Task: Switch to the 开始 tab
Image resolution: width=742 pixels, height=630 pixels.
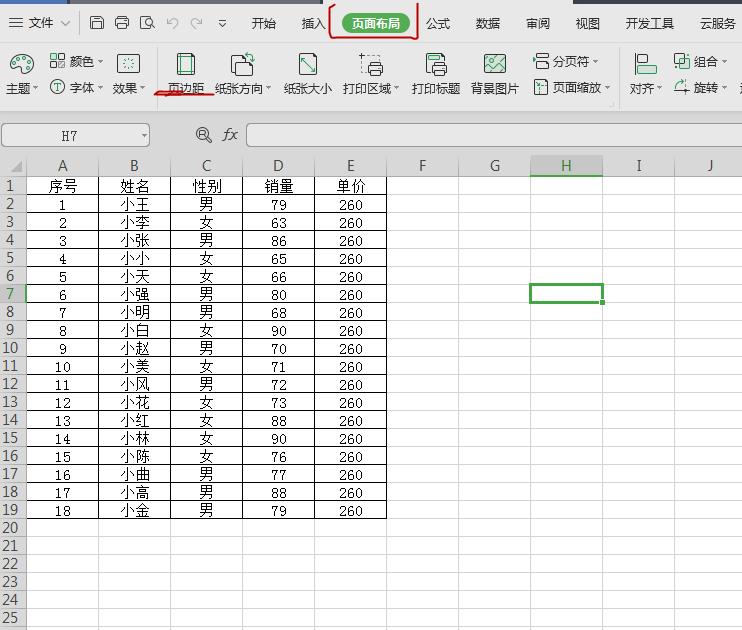Action: (x=264, y=23)
